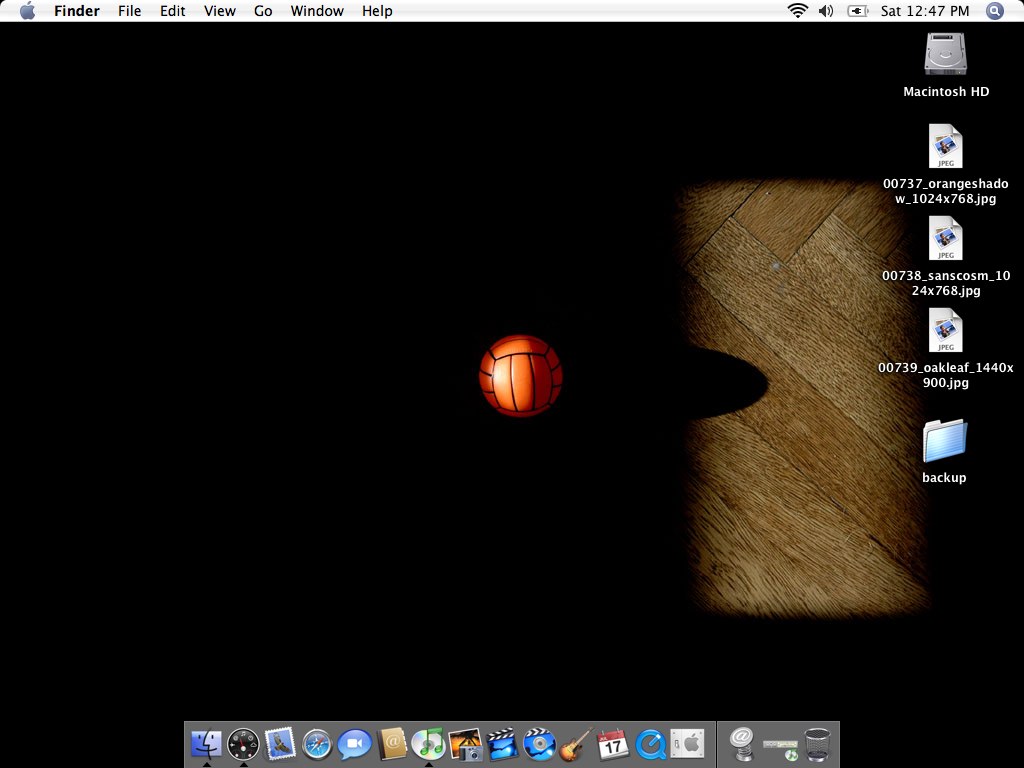This screenshot has height=768, width=1024.
Task: Launch iTunes from the Dock
Action: pos(428,743)
